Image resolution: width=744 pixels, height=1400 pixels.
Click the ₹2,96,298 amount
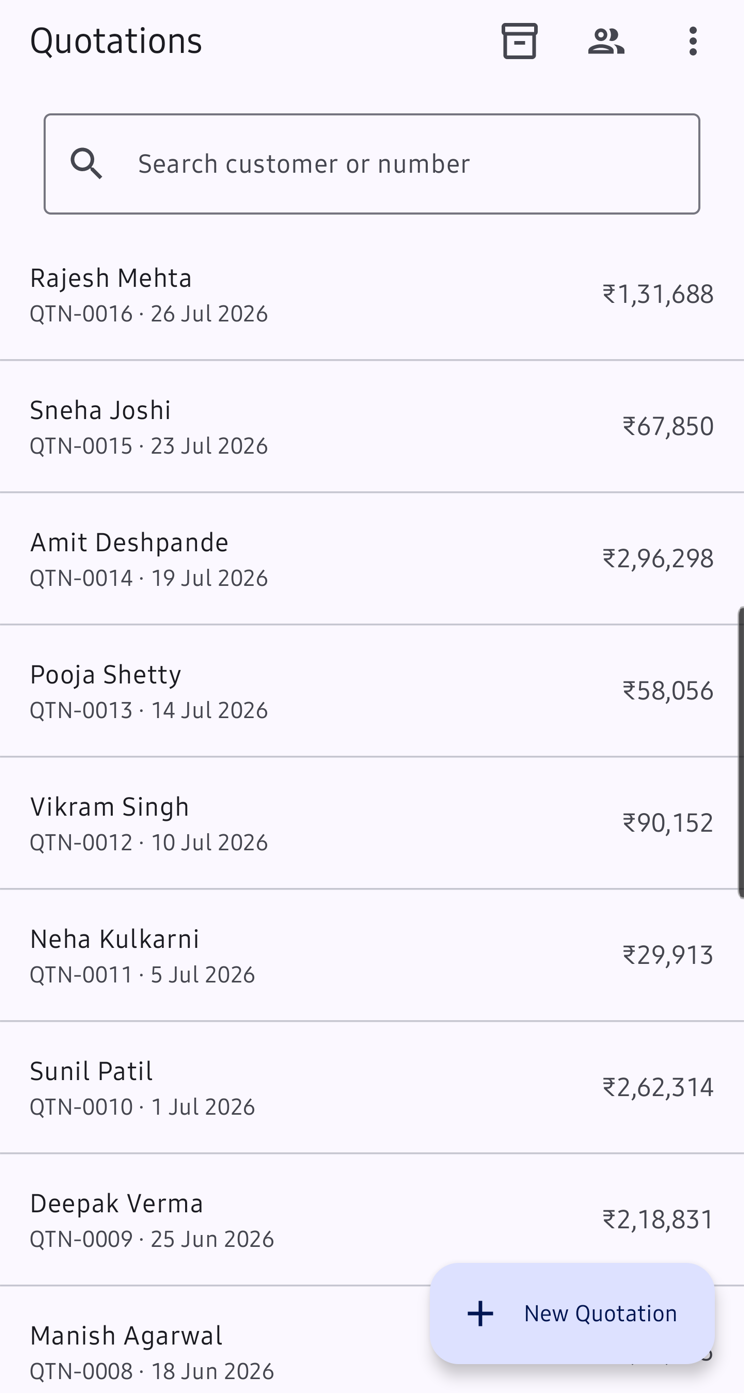click(658, 558)
